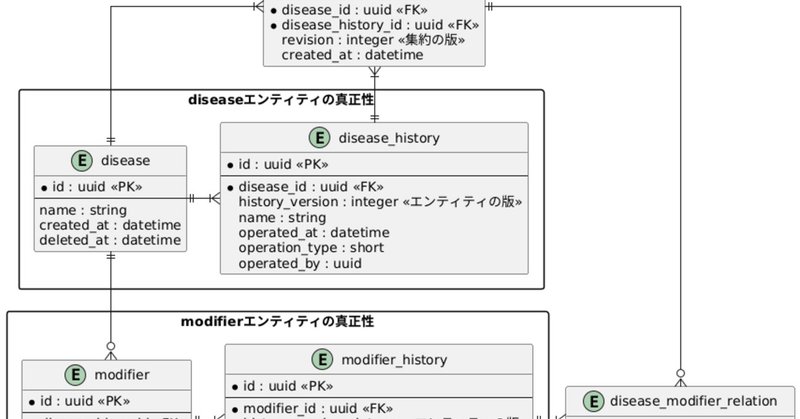This screenshot has width=800, height=419.
Task: Click modifier_id : uuid «FK» in modifier_history
Action: [x=318, y=409]
